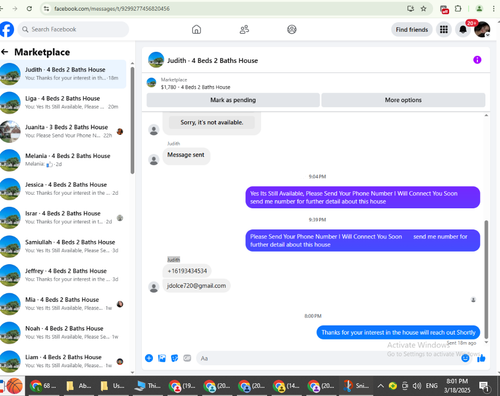Click the browser reload button
Screen dimensions: 500x396
click(29, 9)
